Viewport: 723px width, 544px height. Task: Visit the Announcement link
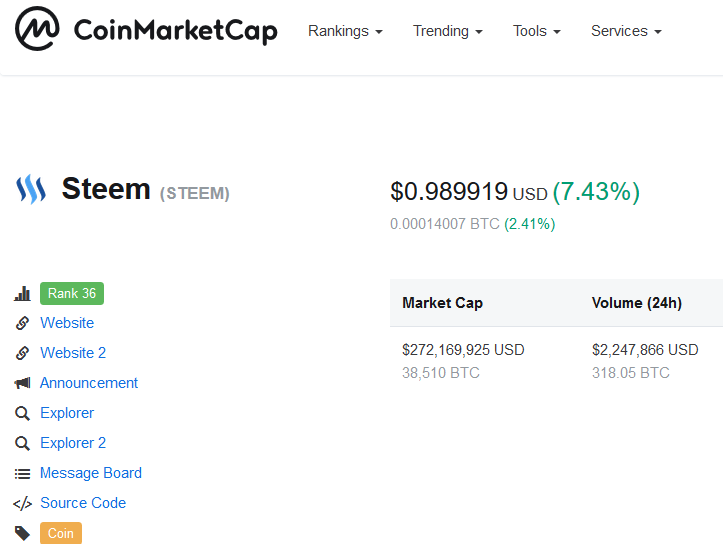click(89, 383)
